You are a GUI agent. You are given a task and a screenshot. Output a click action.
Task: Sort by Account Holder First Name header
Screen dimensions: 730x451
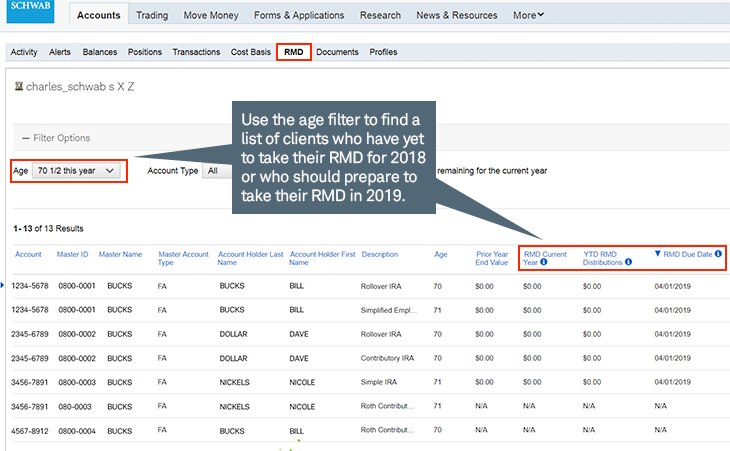point(322,258)
